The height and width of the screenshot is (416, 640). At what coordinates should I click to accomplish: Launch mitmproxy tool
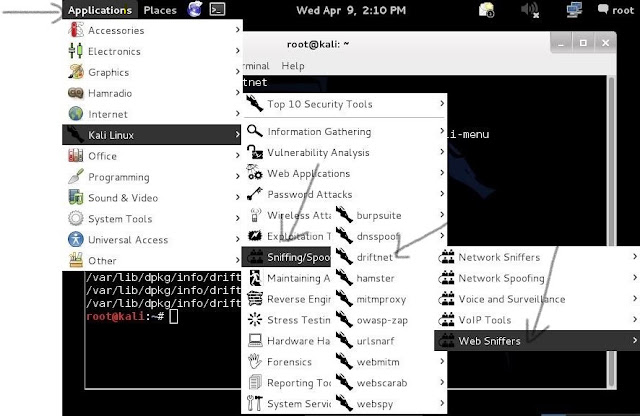[381, 299]
